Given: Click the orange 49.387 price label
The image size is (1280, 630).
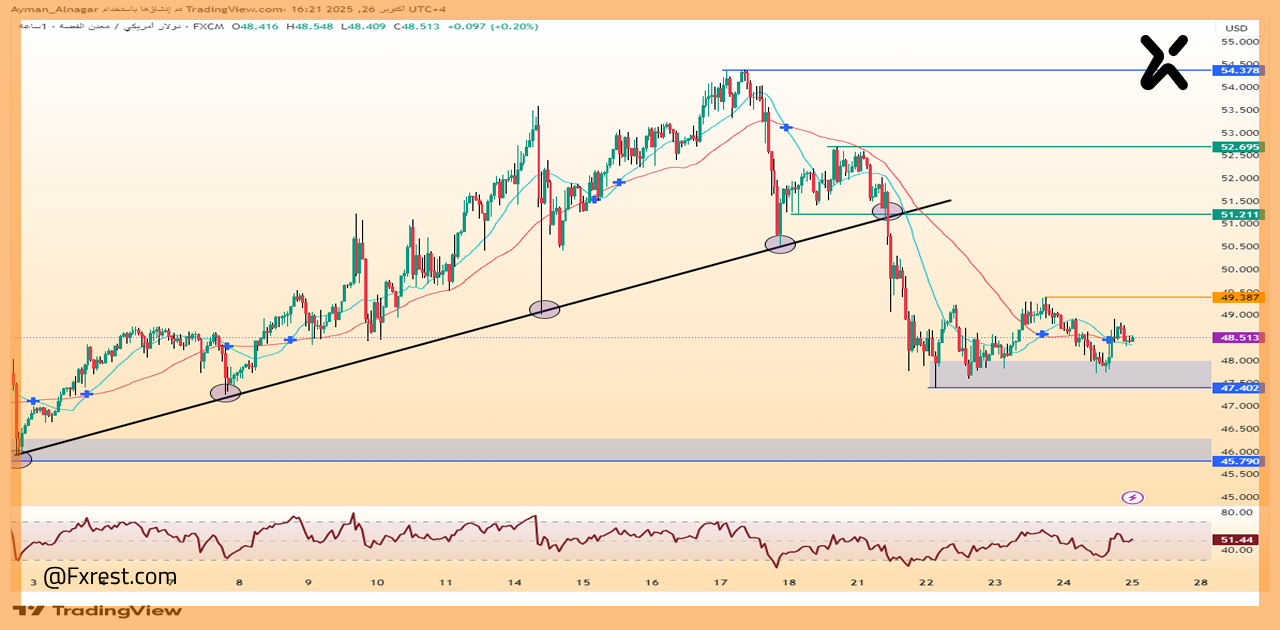Looking at the screenshot, I should 1238,297.
